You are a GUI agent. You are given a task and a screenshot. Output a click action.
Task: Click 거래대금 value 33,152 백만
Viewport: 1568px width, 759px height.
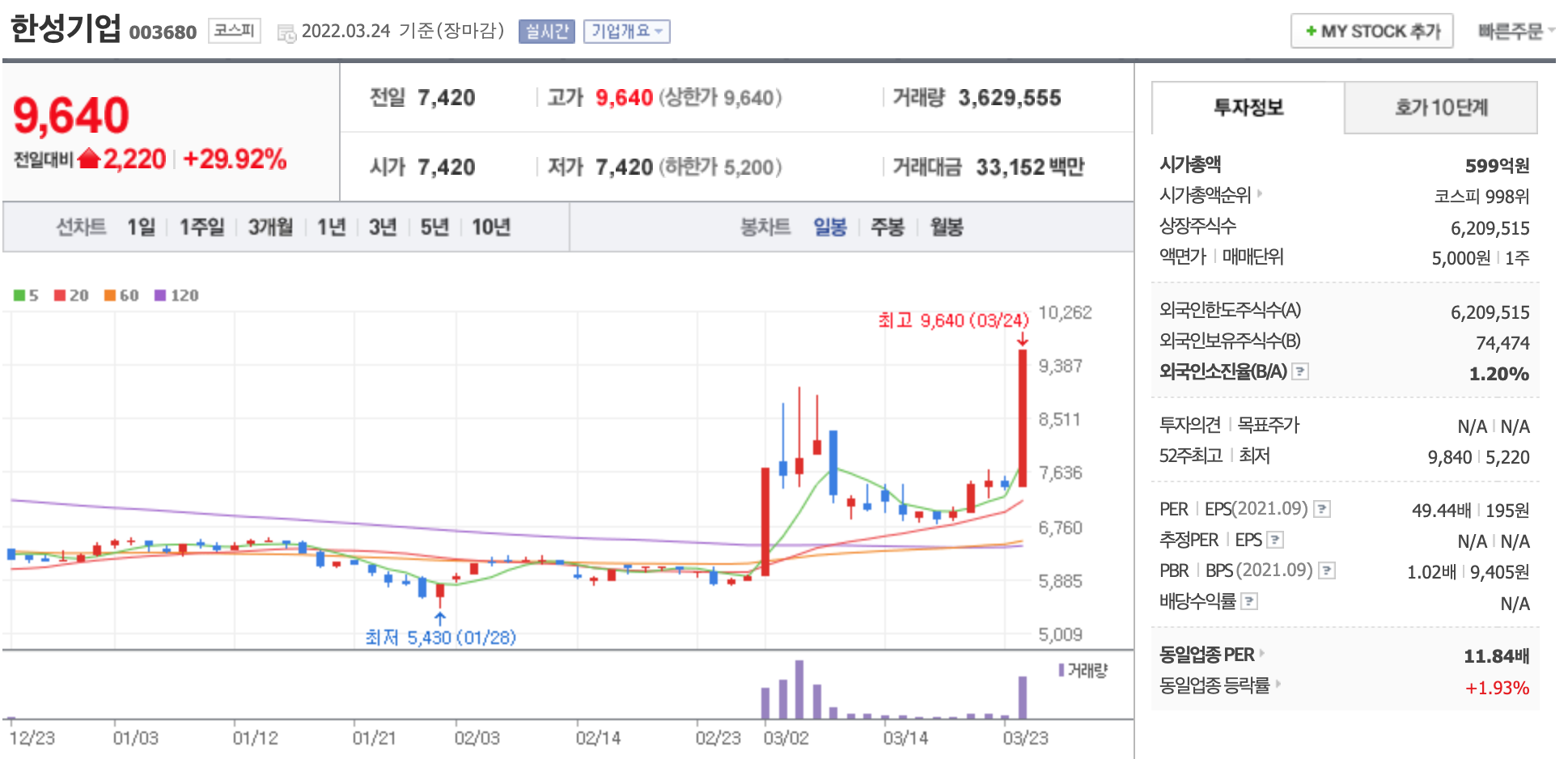(1030, 167)
